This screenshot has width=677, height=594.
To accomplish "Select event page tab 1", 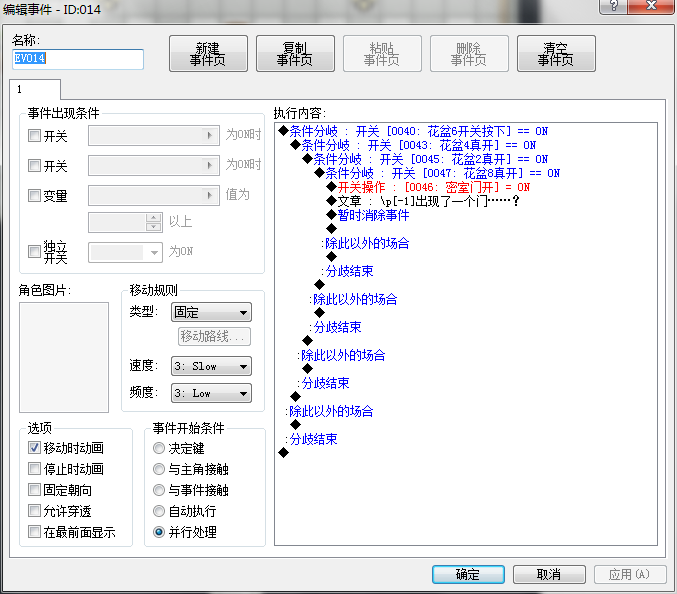I will point(35,89).
